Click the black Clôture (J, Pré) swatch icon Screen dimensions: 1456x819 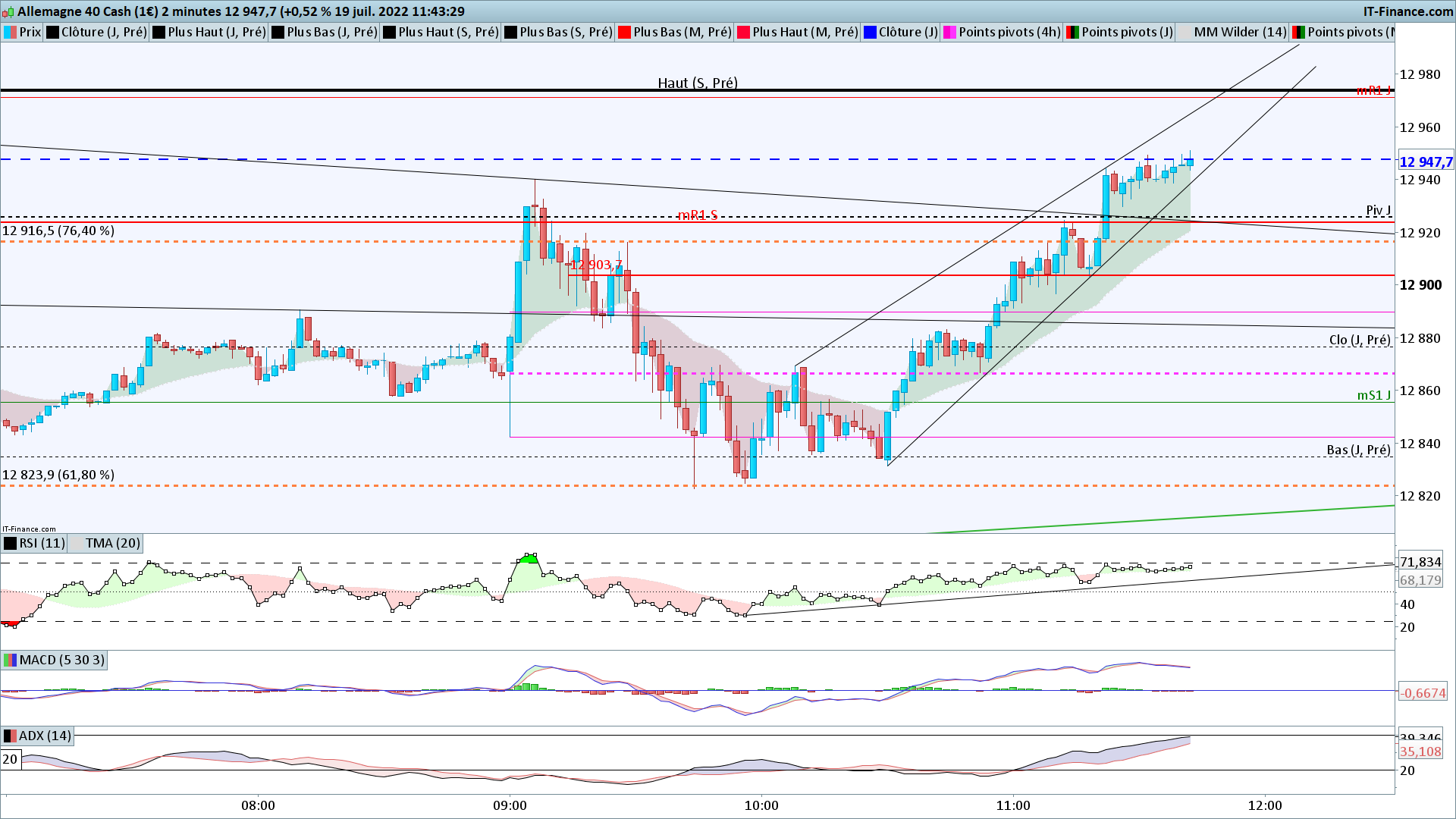[x=52, y=32]
